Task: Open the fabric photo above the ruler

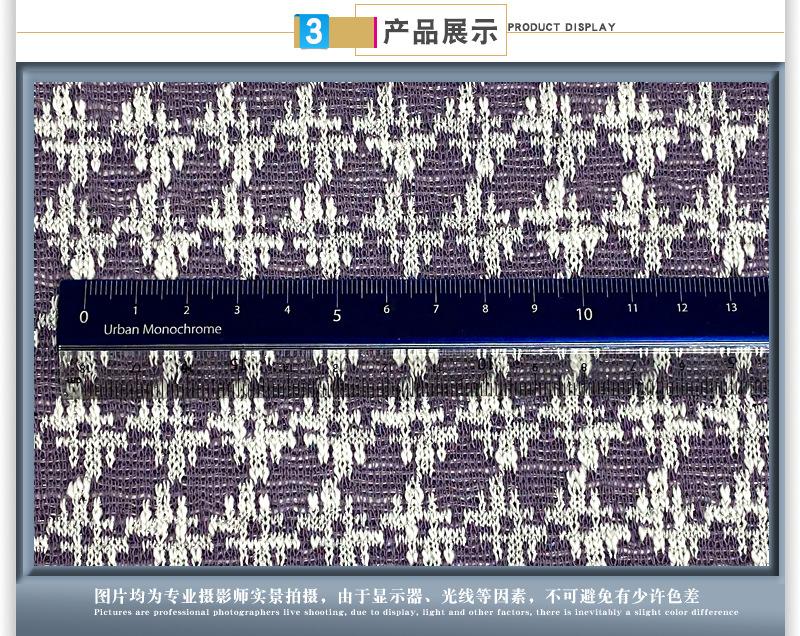Action: tap(400, 180)
